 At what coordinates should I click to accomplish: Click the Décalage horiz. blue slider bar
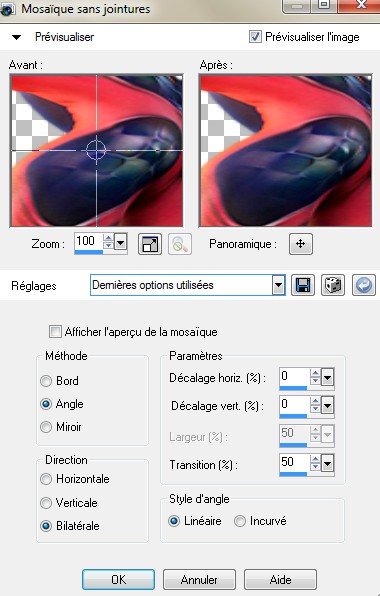(293, 388)
